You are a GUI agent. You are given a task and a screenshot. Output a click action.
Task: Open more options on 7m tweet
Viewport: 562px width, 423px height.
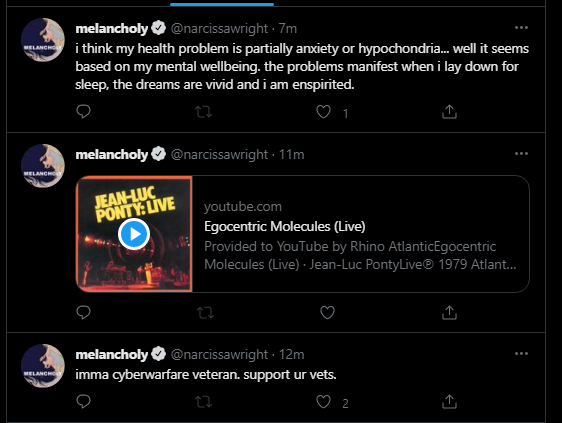pos(521,28)
